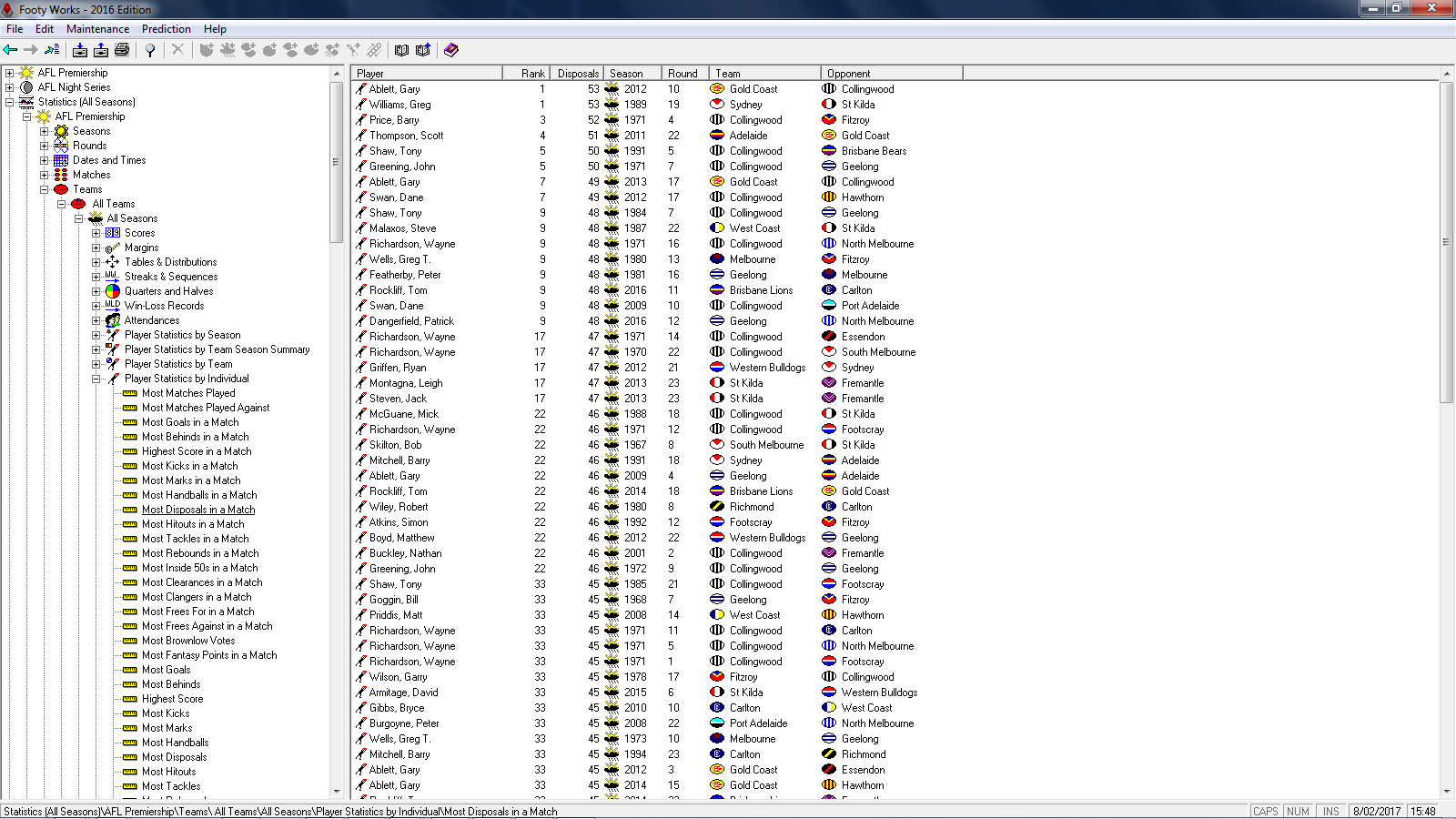1456x819 pixels.
Task: Open the Help menu
Action: (215, 29)
